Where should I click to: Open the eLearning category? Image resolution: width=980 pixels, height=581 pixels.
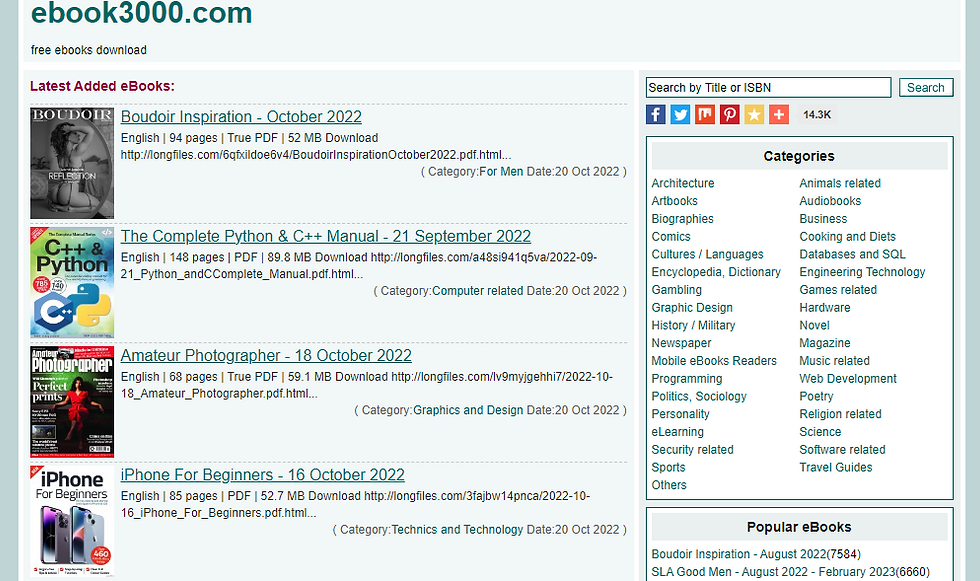(678, 432)
